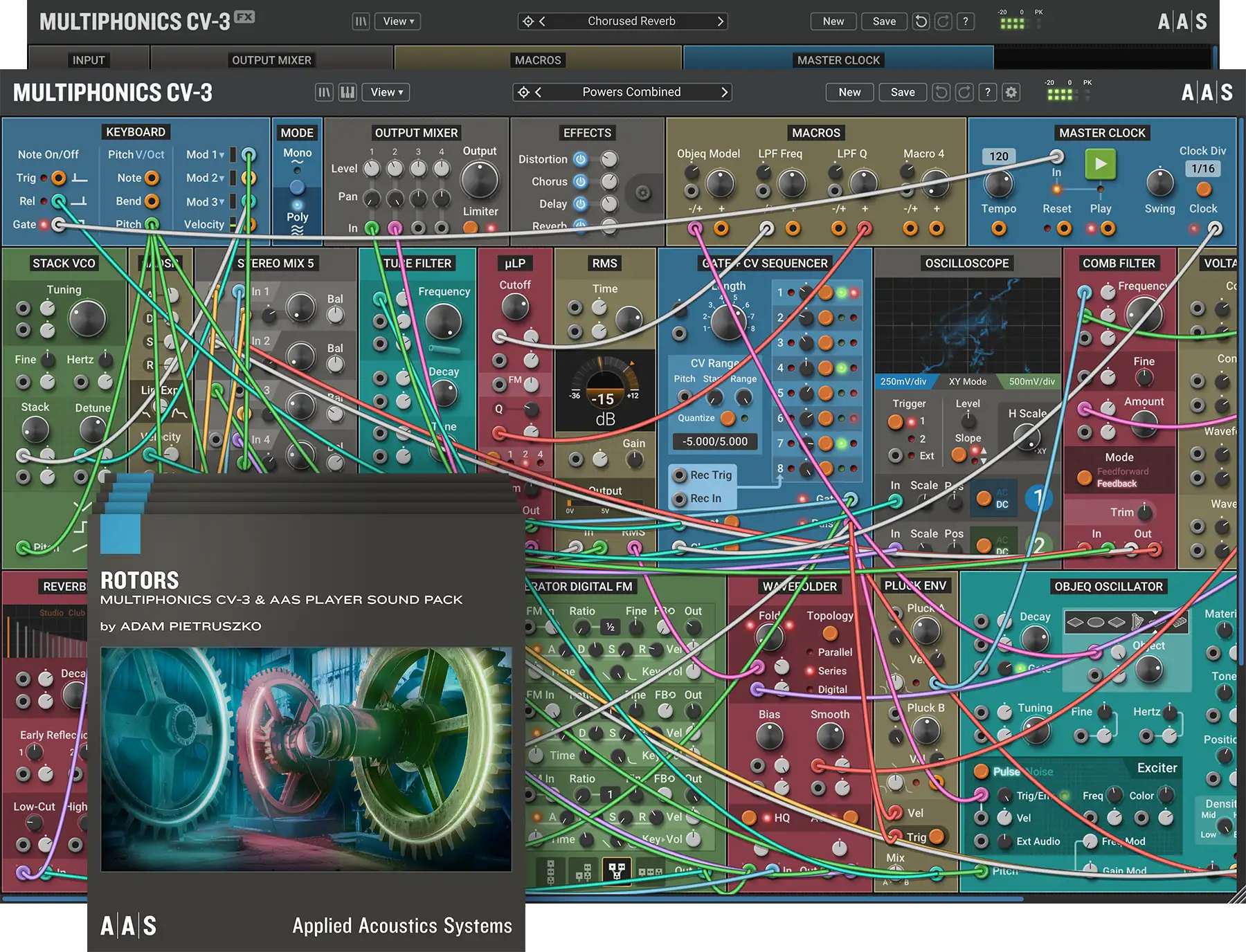1246x952 pixels.
Task: Click the next preset arrow beside Powers Combined
Action: tap(725, 92)
